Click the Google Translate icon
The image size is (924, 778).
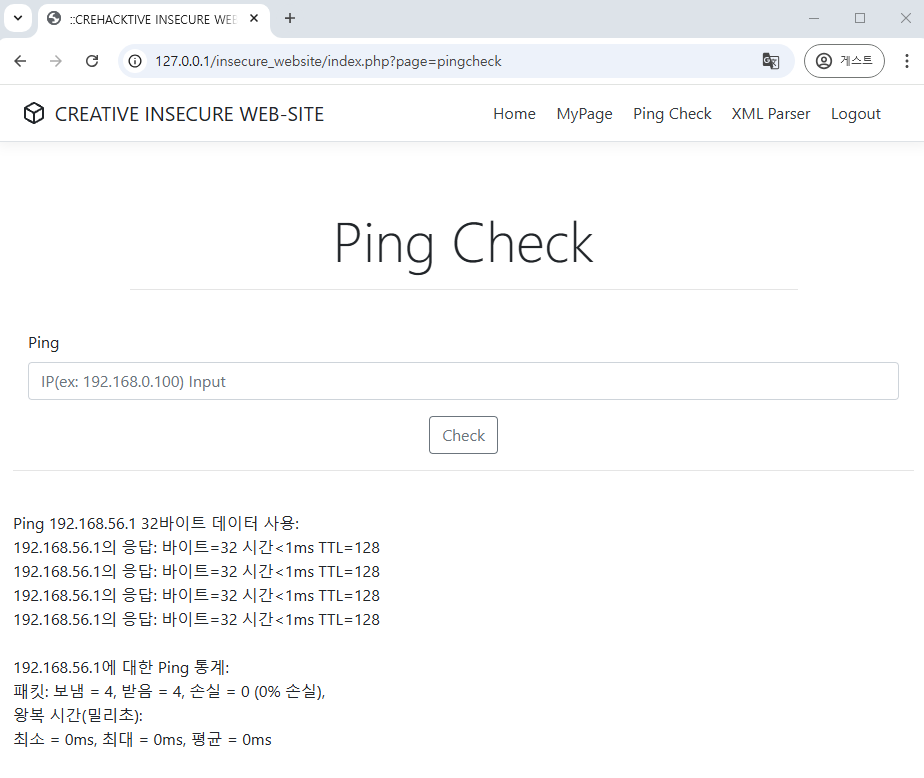coord(771,61)
